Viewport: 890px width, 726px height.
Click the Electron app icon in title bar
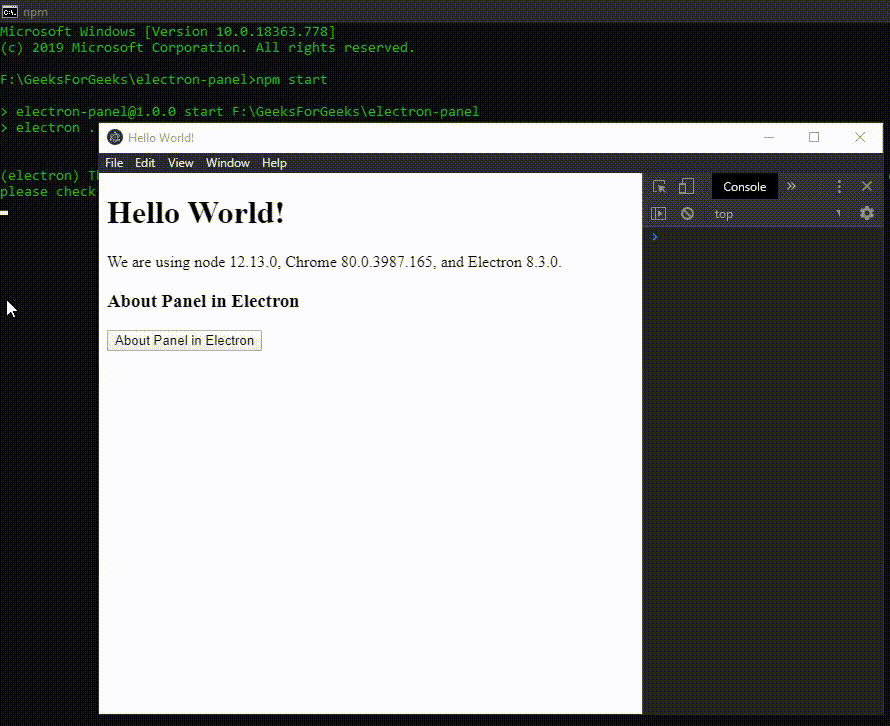(x=115, y=137)
